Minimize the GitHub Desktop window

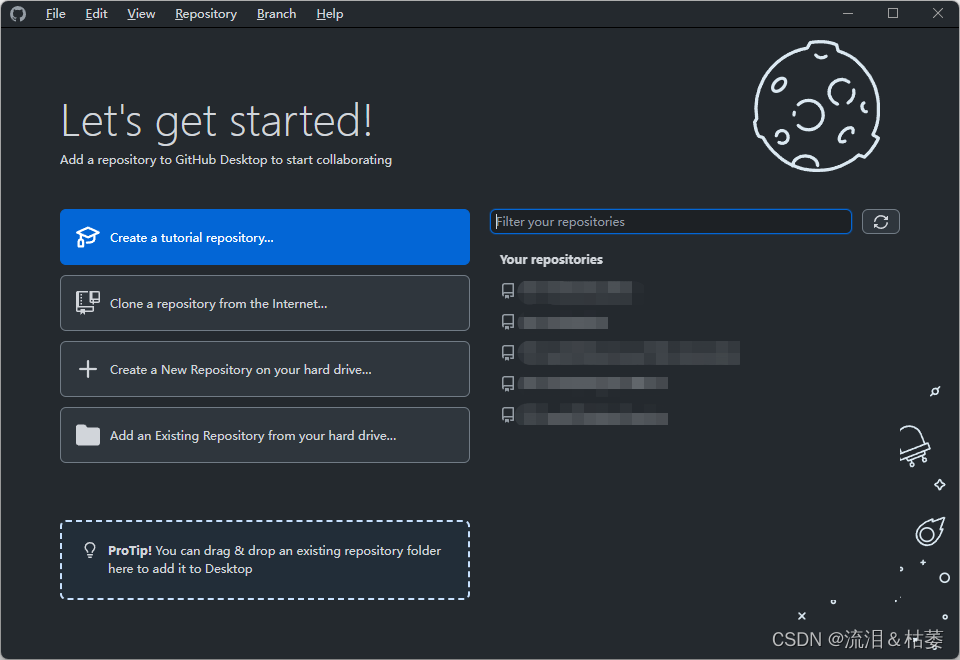click(848, 13)
